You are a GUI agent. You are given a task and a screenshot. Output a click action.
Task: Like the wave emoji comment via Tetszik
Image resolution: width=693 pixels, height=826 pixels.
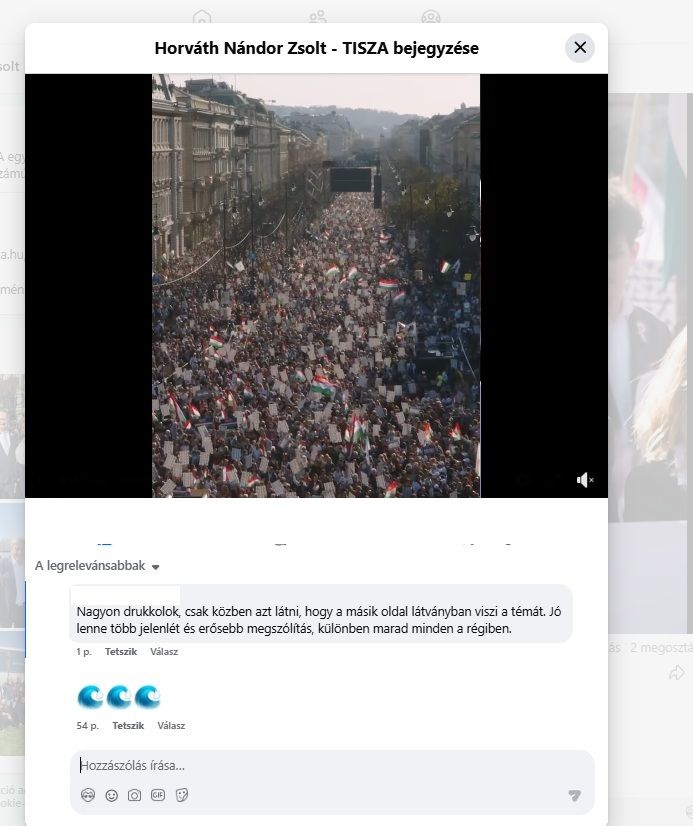[128, 725]
